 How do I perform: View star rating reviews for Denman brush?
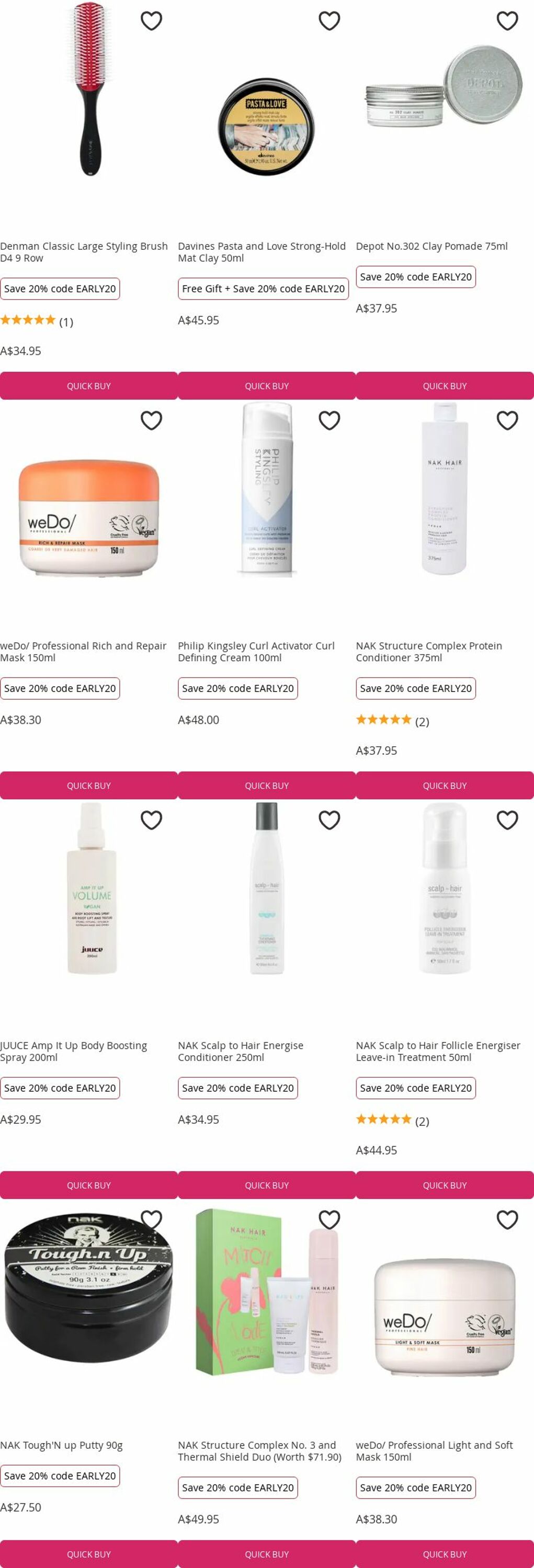[37, 321]
